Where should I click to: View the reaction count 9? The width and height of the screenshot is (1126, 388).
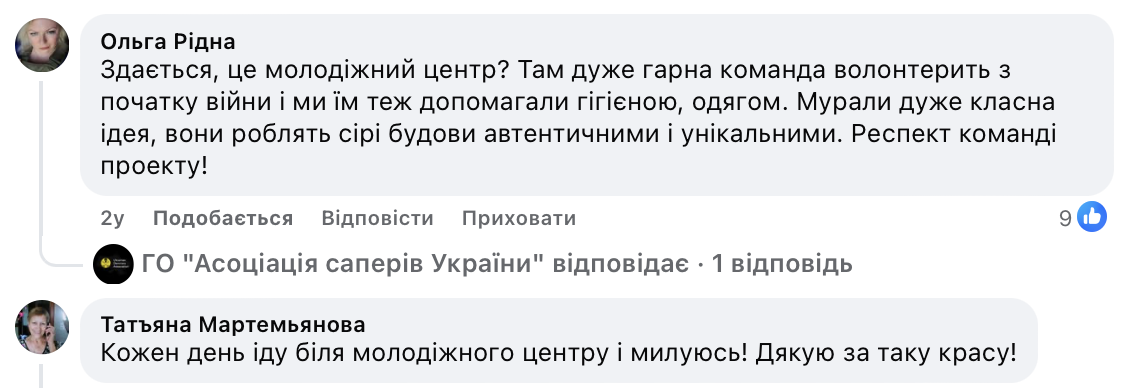coord(1066,218)
